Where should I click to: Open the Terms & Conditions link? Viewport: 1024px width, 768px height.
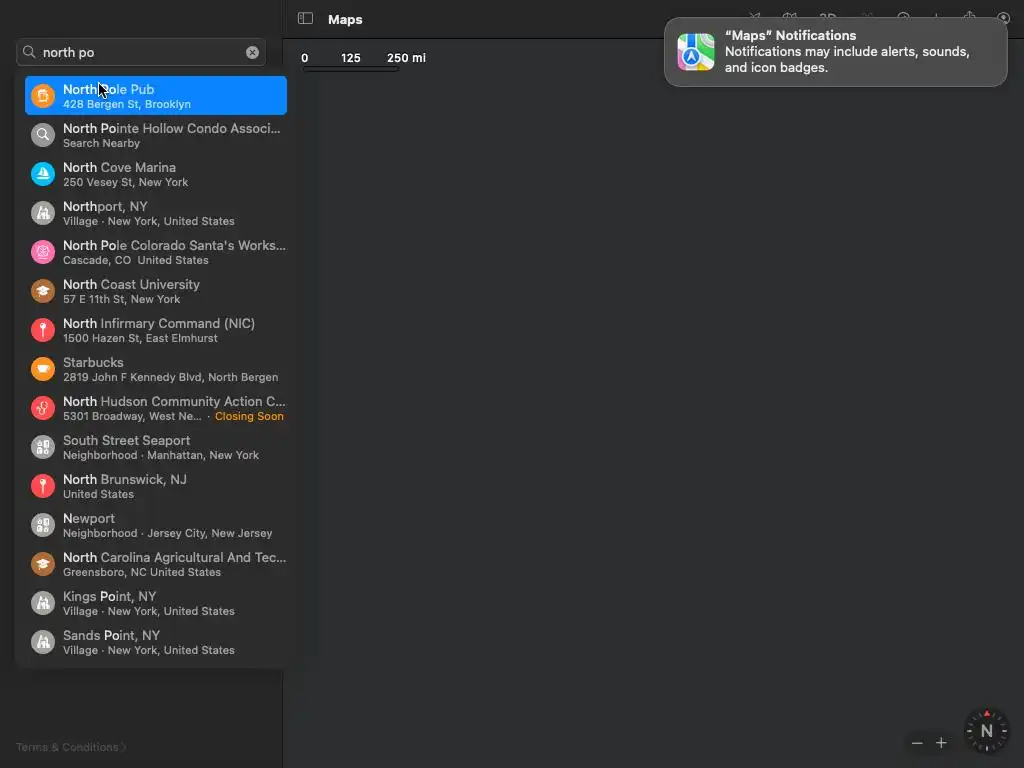coord(71,746)
